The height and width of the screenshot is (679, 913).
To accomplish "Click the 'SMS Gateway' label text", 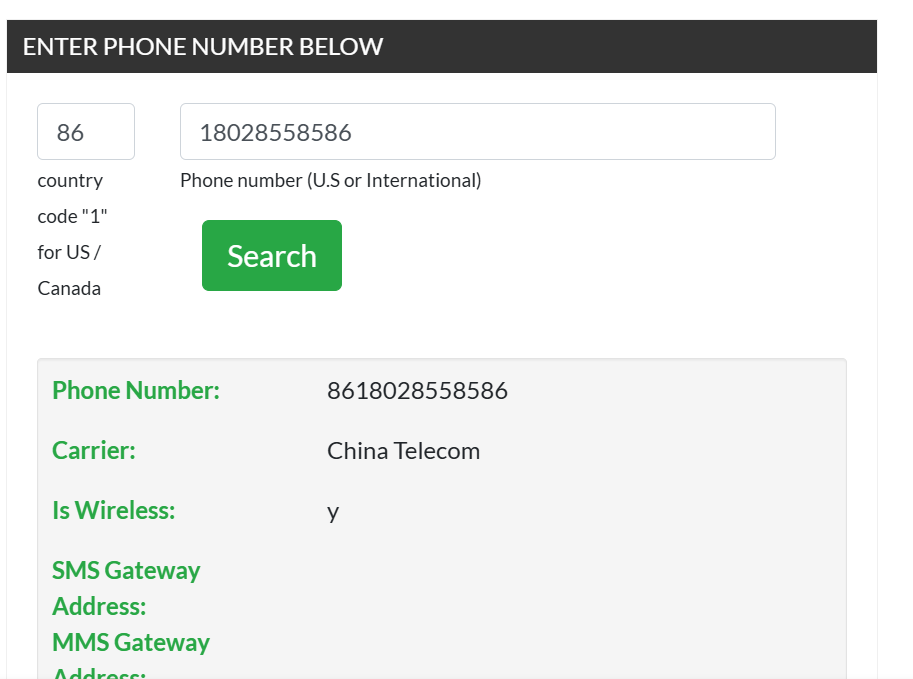I will [x=126, y=571].
